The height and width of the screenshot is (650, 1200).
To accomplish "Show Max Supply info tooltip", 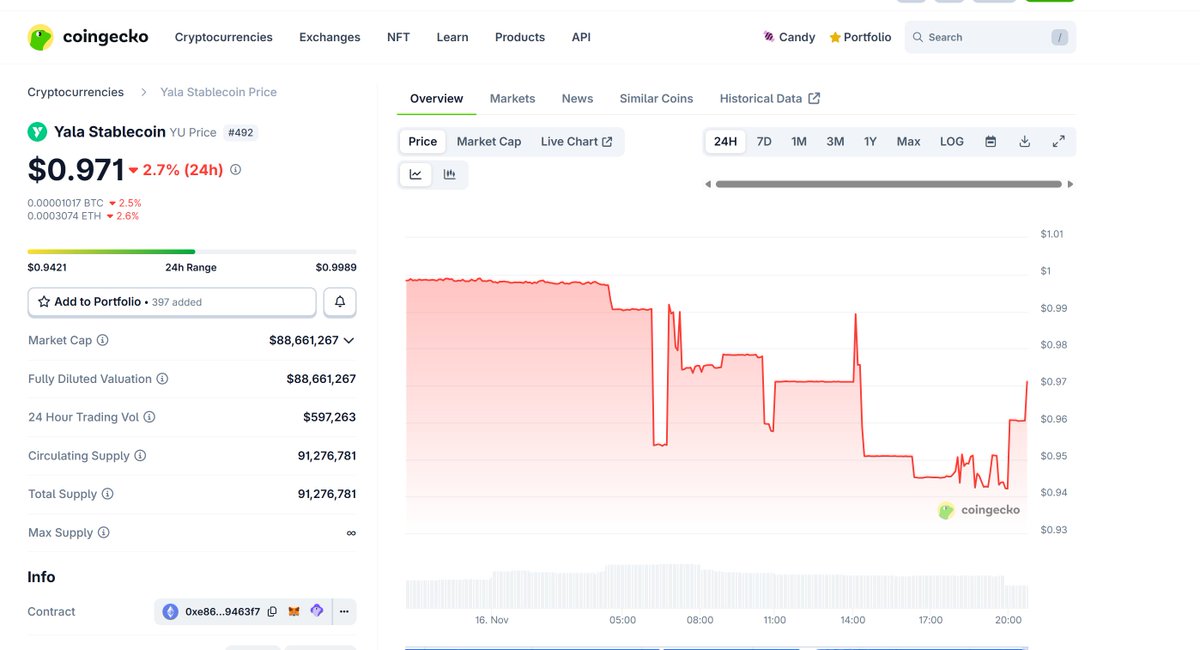I will click(x=104, y=533).
